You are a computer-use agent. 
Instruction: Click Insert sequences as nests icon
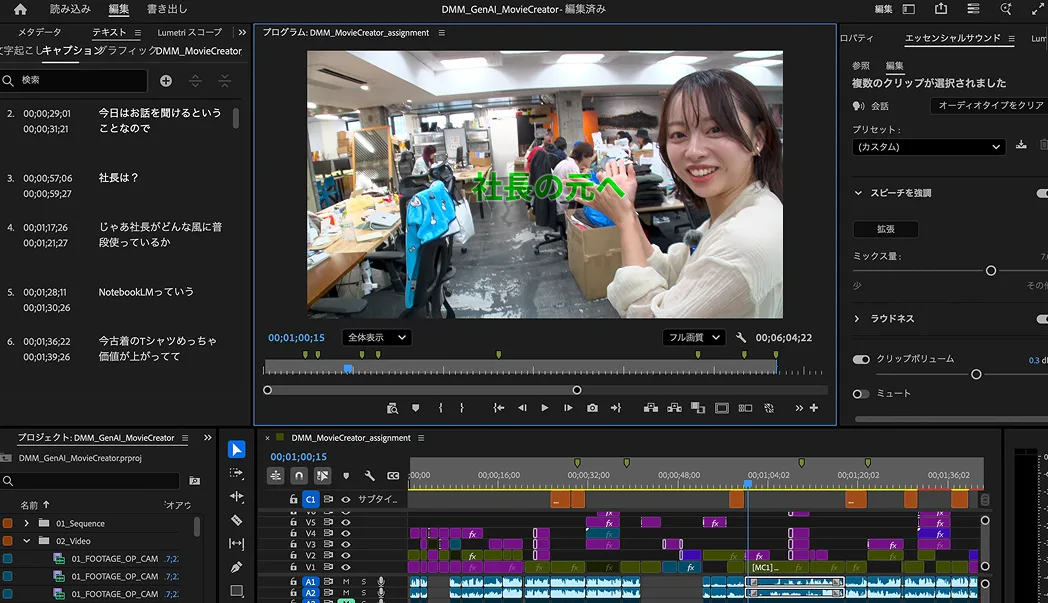coord(275,475)
